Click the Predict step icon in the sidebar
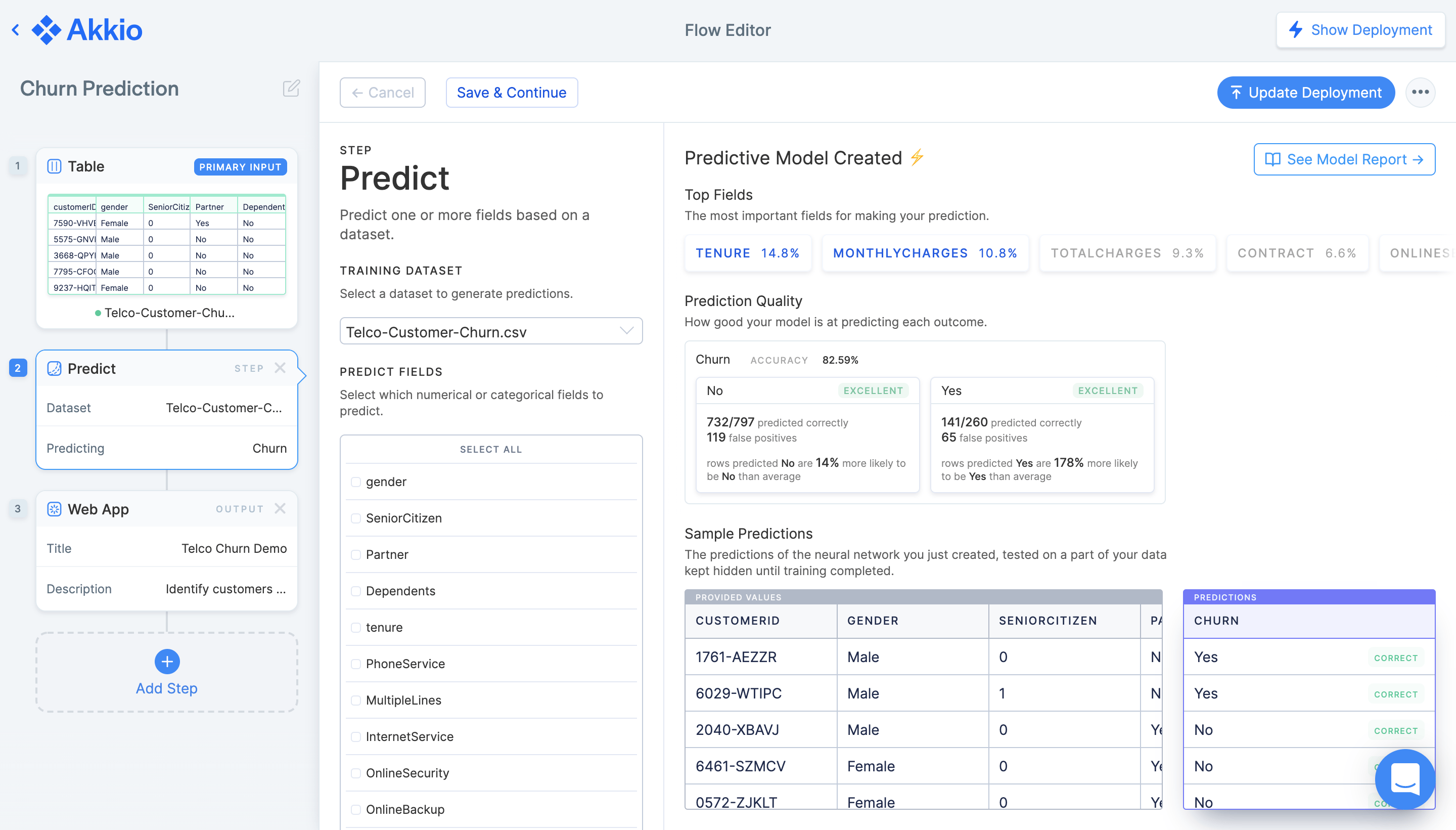This screenshot has width=1456, height=830. pos(54,368)
